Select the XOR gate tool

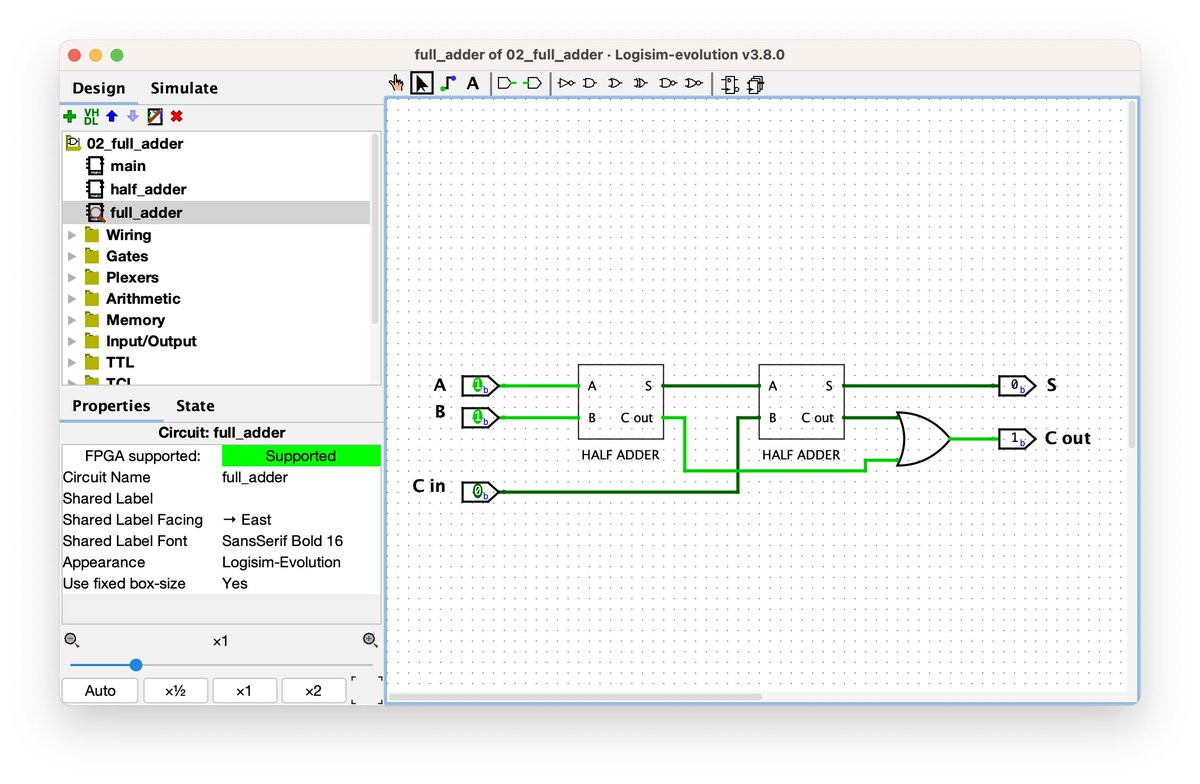[x=641, y=83]
